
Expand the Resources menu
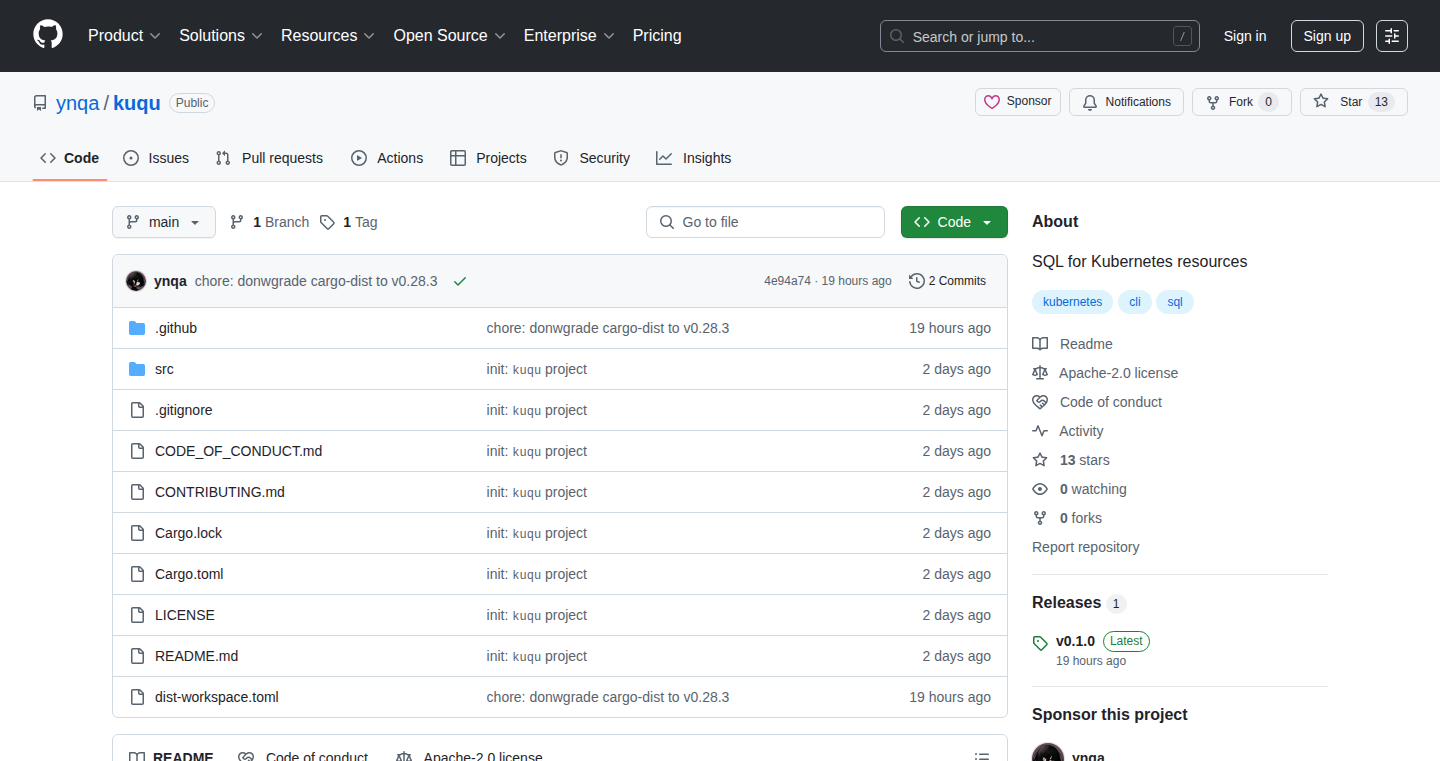tap(328, 36)
